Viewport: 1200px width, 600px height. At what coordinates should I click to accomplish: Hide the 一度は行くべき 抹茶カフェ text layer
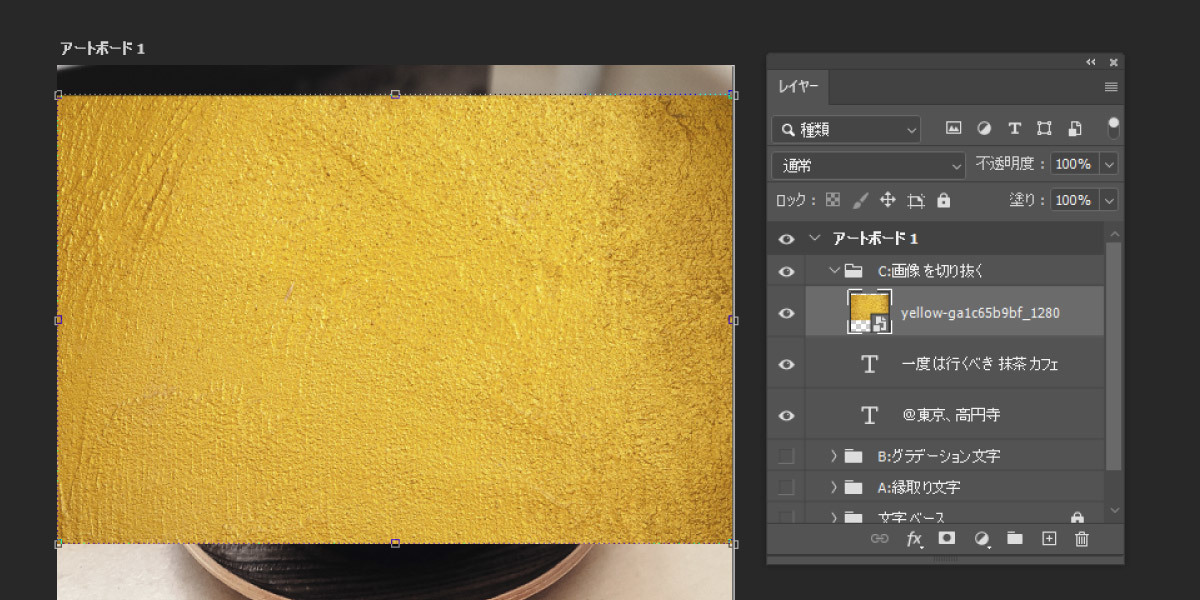click(x=786, y=365)
